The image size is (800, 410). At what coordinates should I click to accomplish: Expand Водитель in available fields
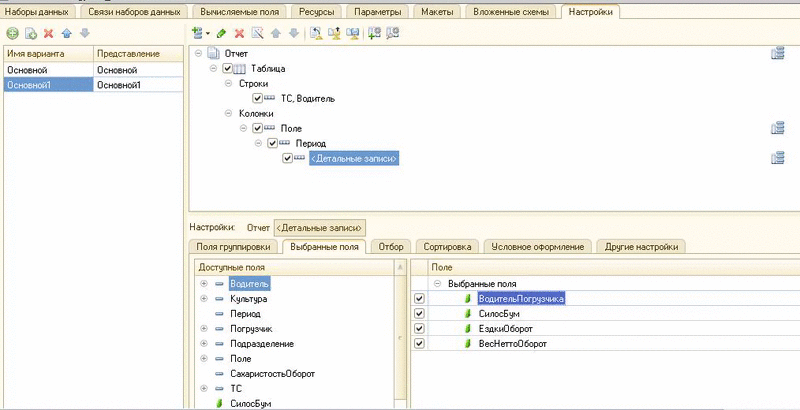coord(204,284)
